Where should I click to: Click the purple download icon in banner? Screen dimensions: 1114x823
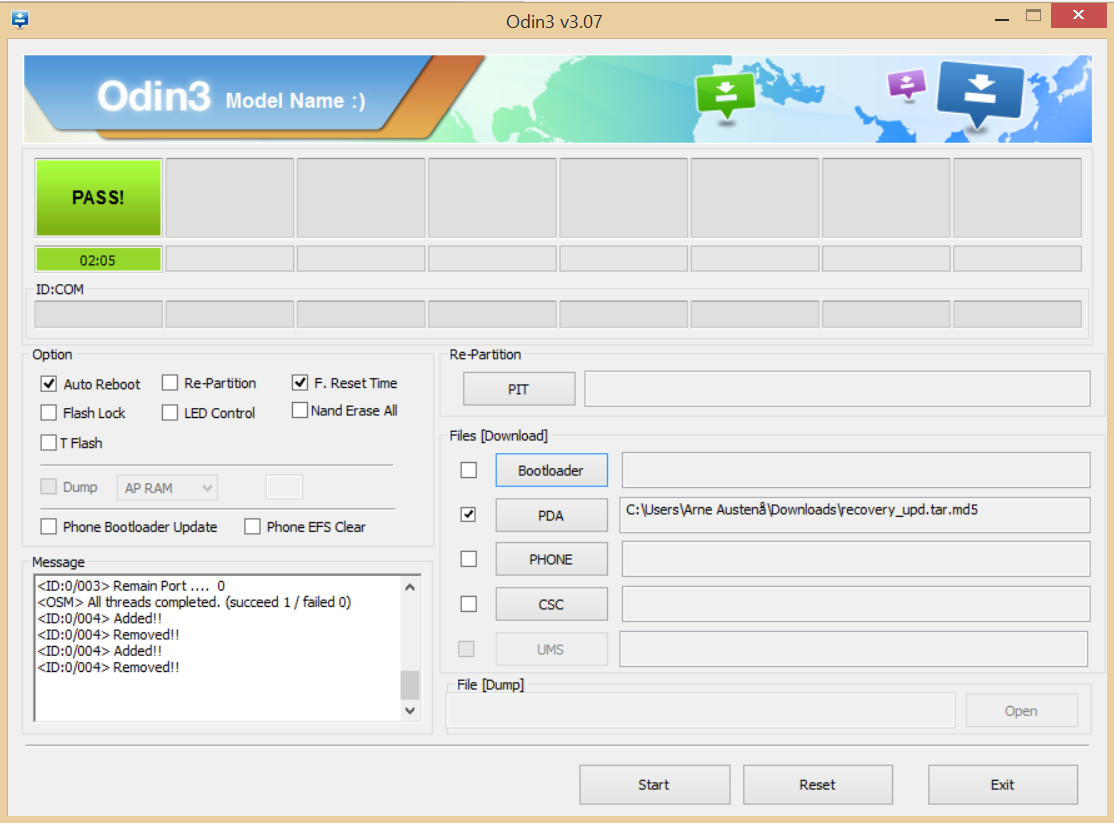coord(907,84)
